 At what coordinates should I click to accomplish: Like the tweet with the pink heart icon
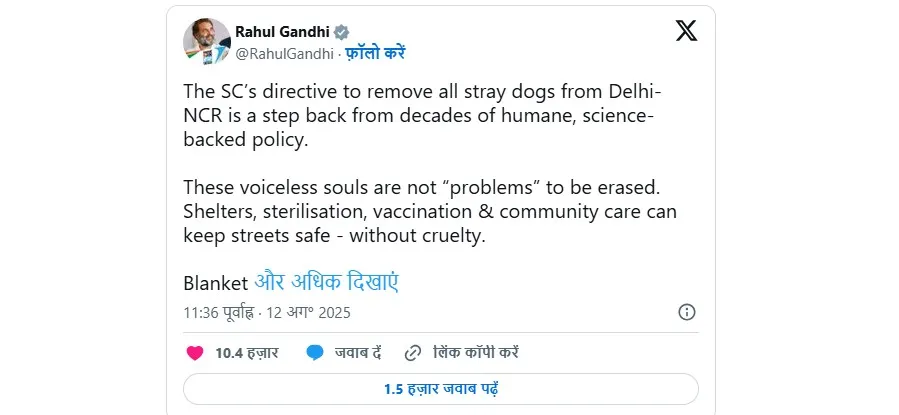coord(195,352)
